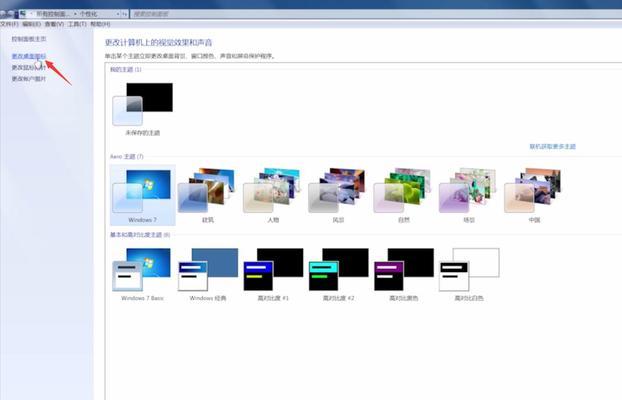Click the 搜索控制面板 search box
Image resolution: width=622 pixels, height=400 pixels.
[x=376, y=14]
